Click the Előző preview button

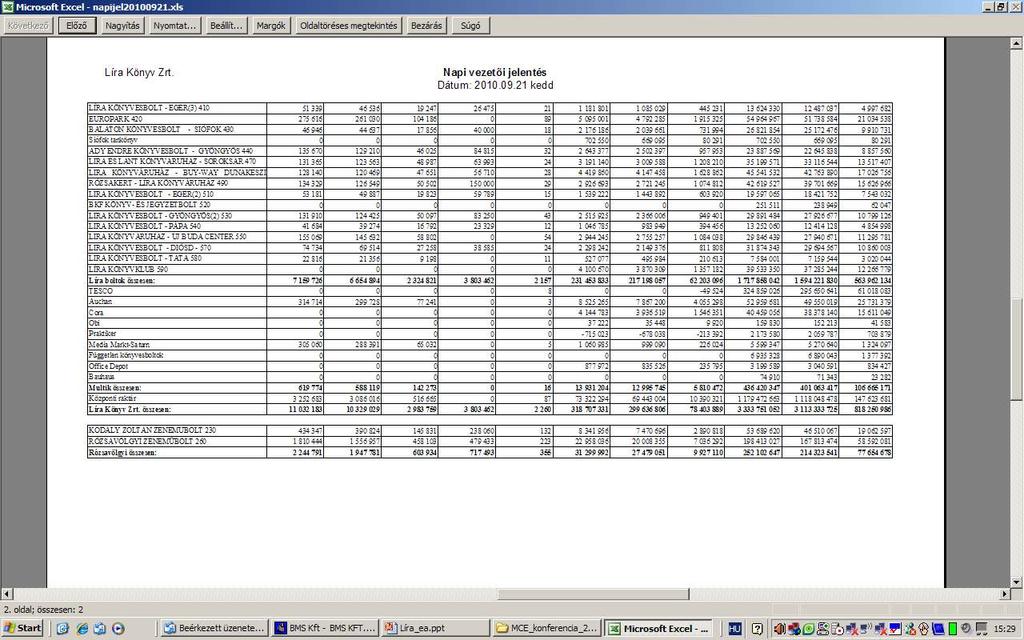[77, 26]
